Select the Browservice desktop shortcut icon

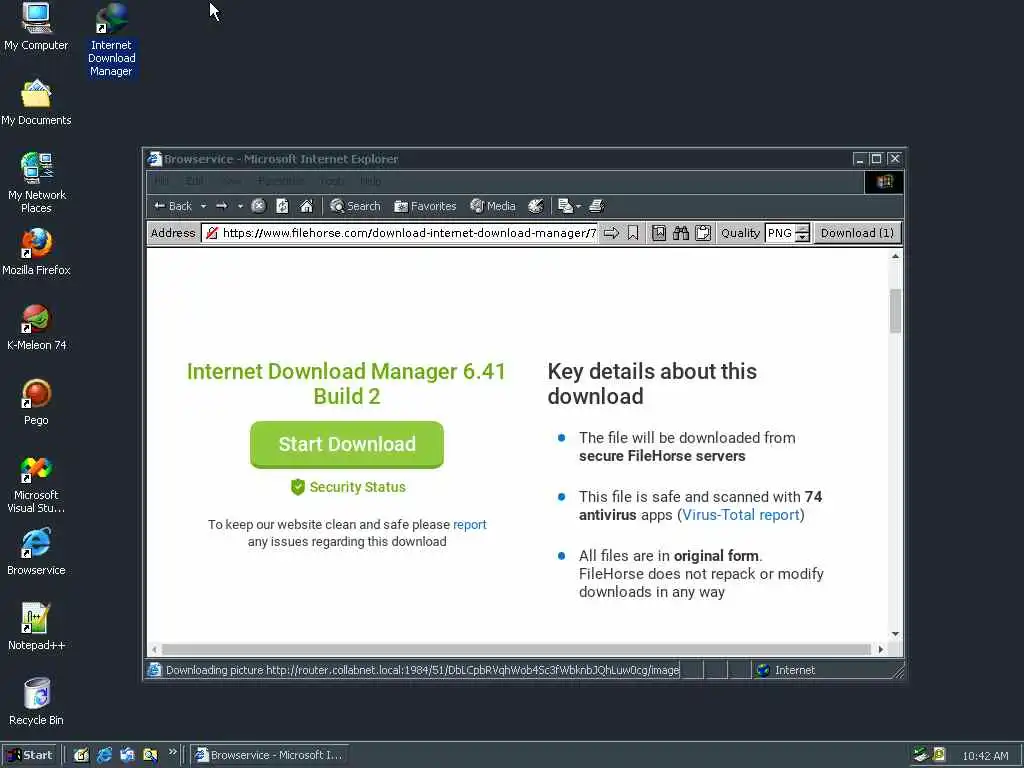pyautogui.click(x=36, y=552)
